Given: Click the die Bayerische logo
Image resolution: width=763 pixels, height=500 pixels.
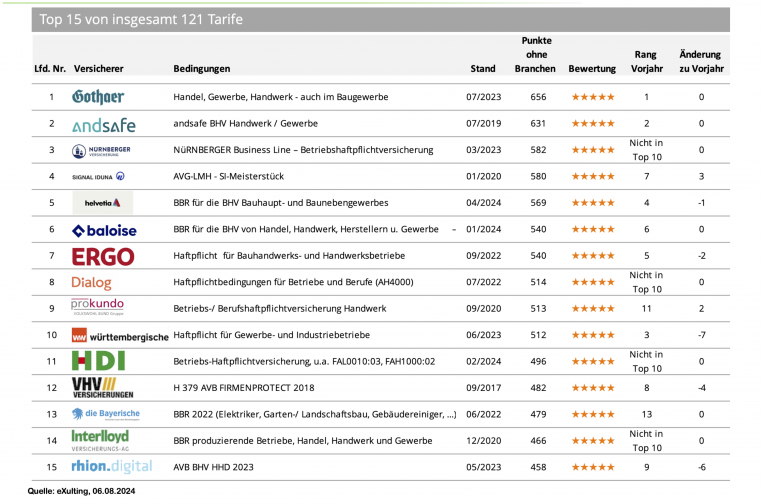Looking at the screenshot, I should coord(106,414).
